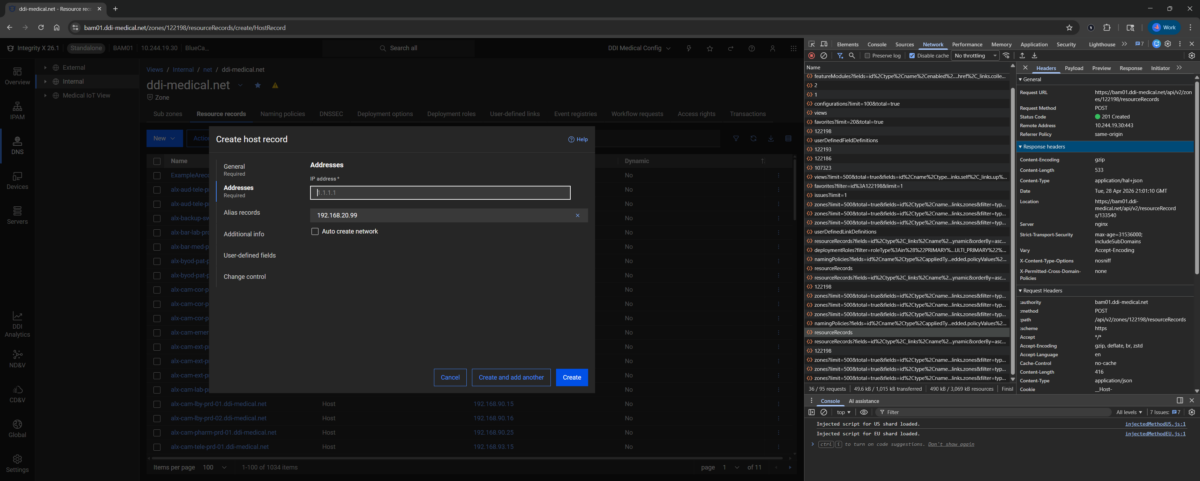The width and height of the screenshot is (1200, 481).
Task: Open DDI Analytics in the sidebar
Action: 16,324
